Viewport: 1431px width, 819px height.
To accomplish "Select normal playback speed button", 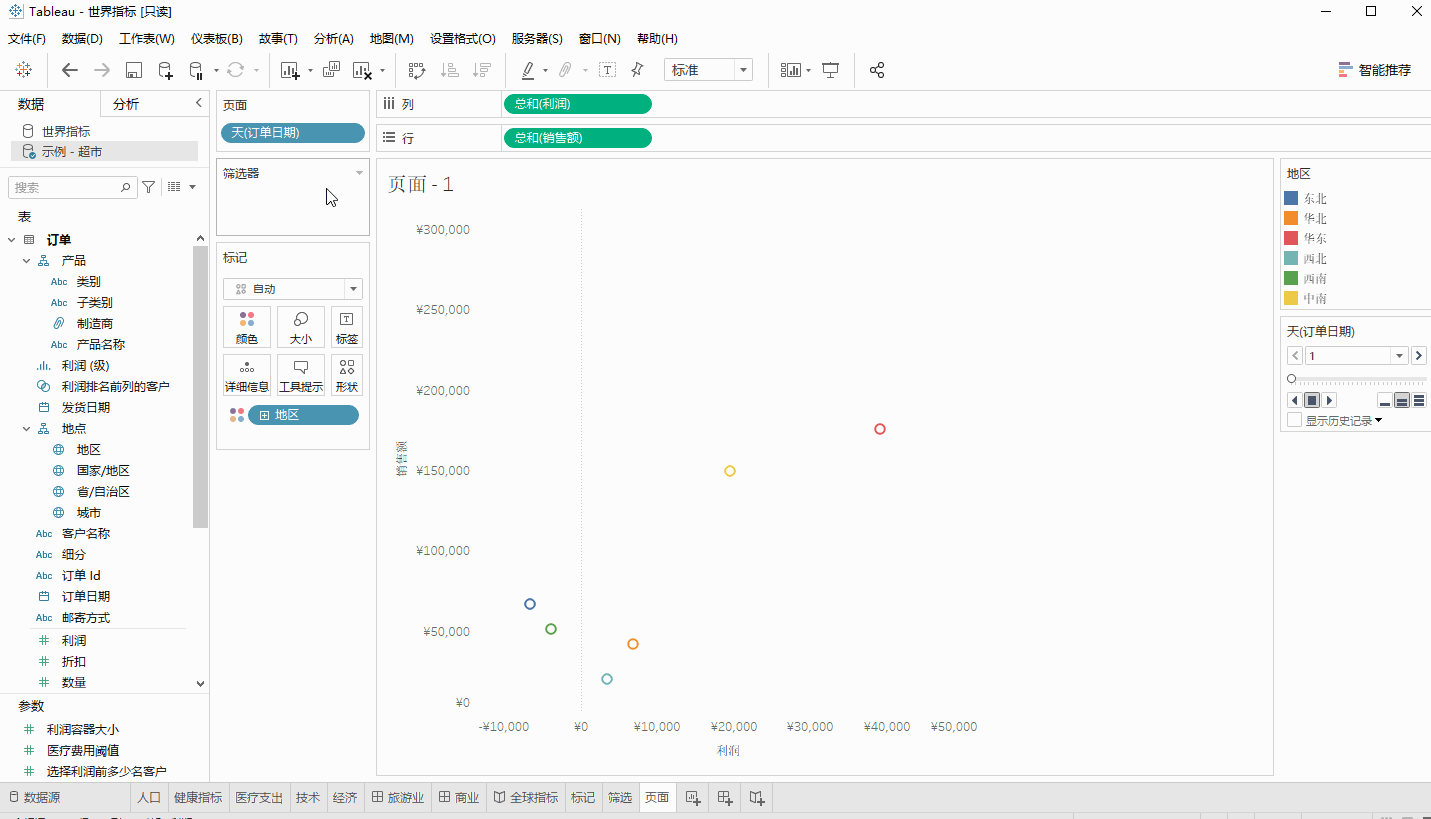I will click(x=1402, y=400).
